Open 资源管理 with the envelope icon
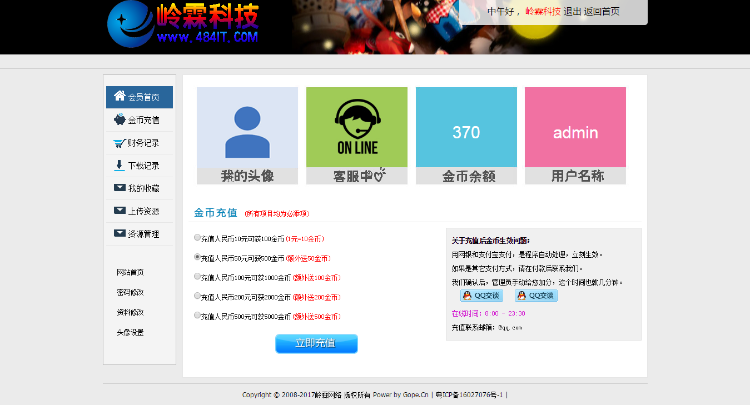The width and height of the screenshot is (750, 405). pyautogui.click(x=139, y=234)
